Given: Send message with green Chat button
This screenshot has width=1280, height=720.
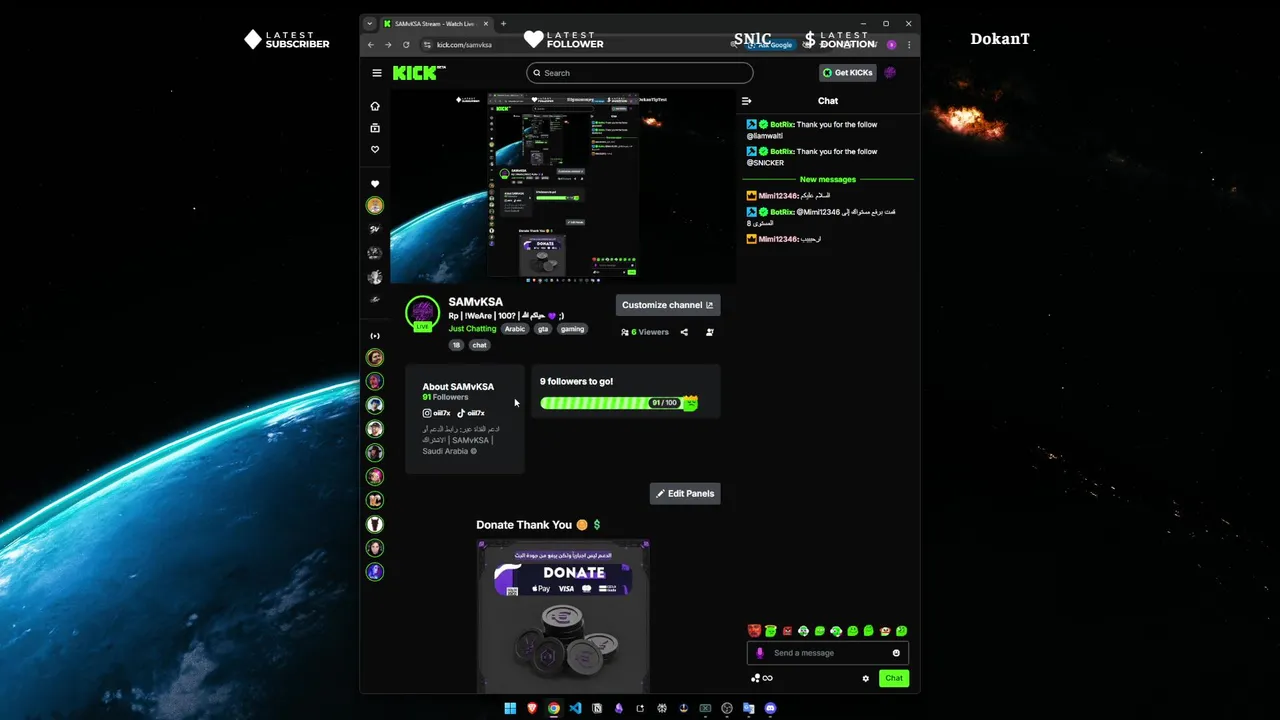Looking at the screenshot, I should pos(894,678).
